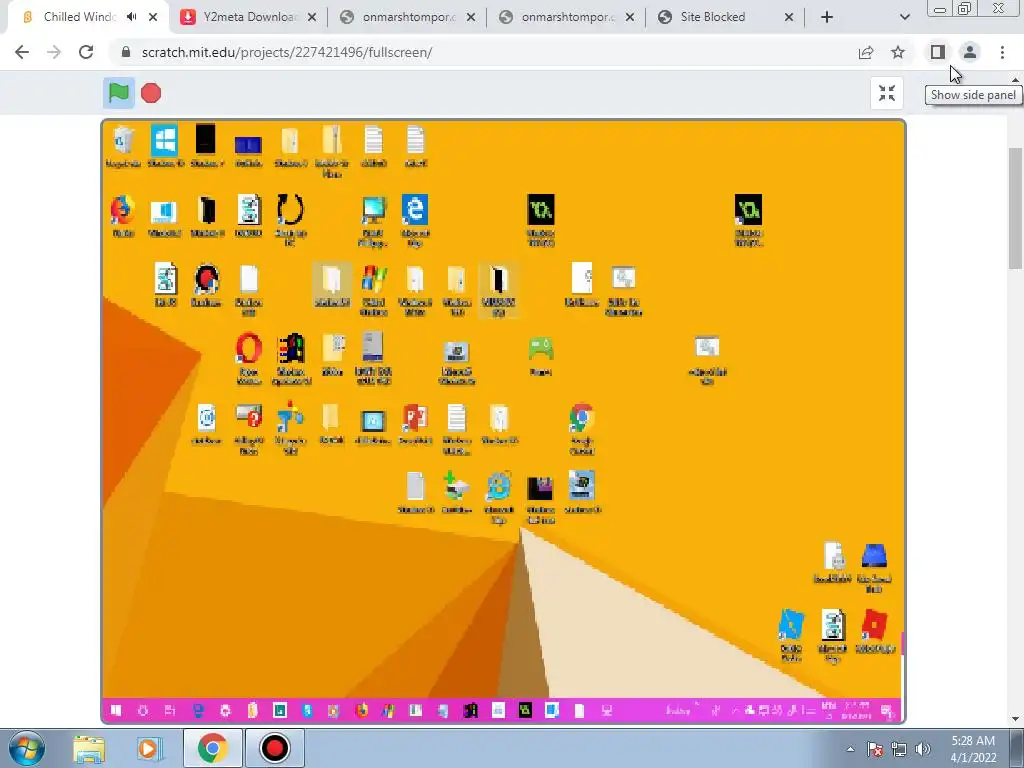
Task: Select the black circular arrow desktop icon
Action: pos(290,210)
